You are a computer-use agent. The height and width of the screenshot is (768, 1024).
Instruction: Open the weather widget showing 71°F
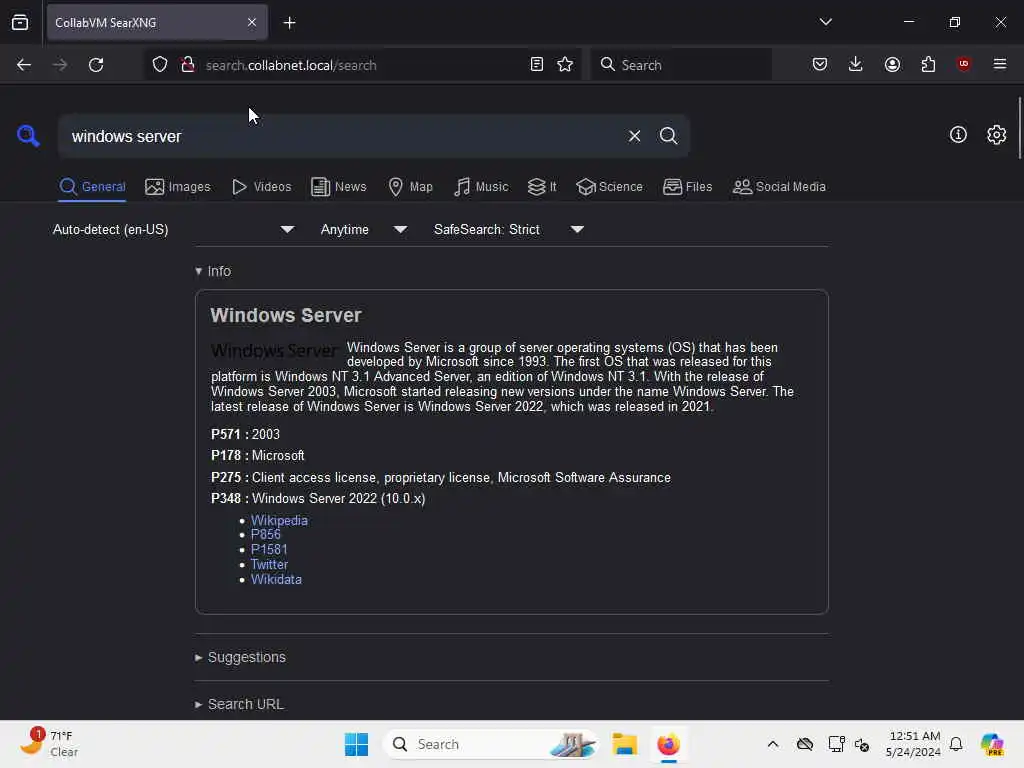click(x=49, y=743)
